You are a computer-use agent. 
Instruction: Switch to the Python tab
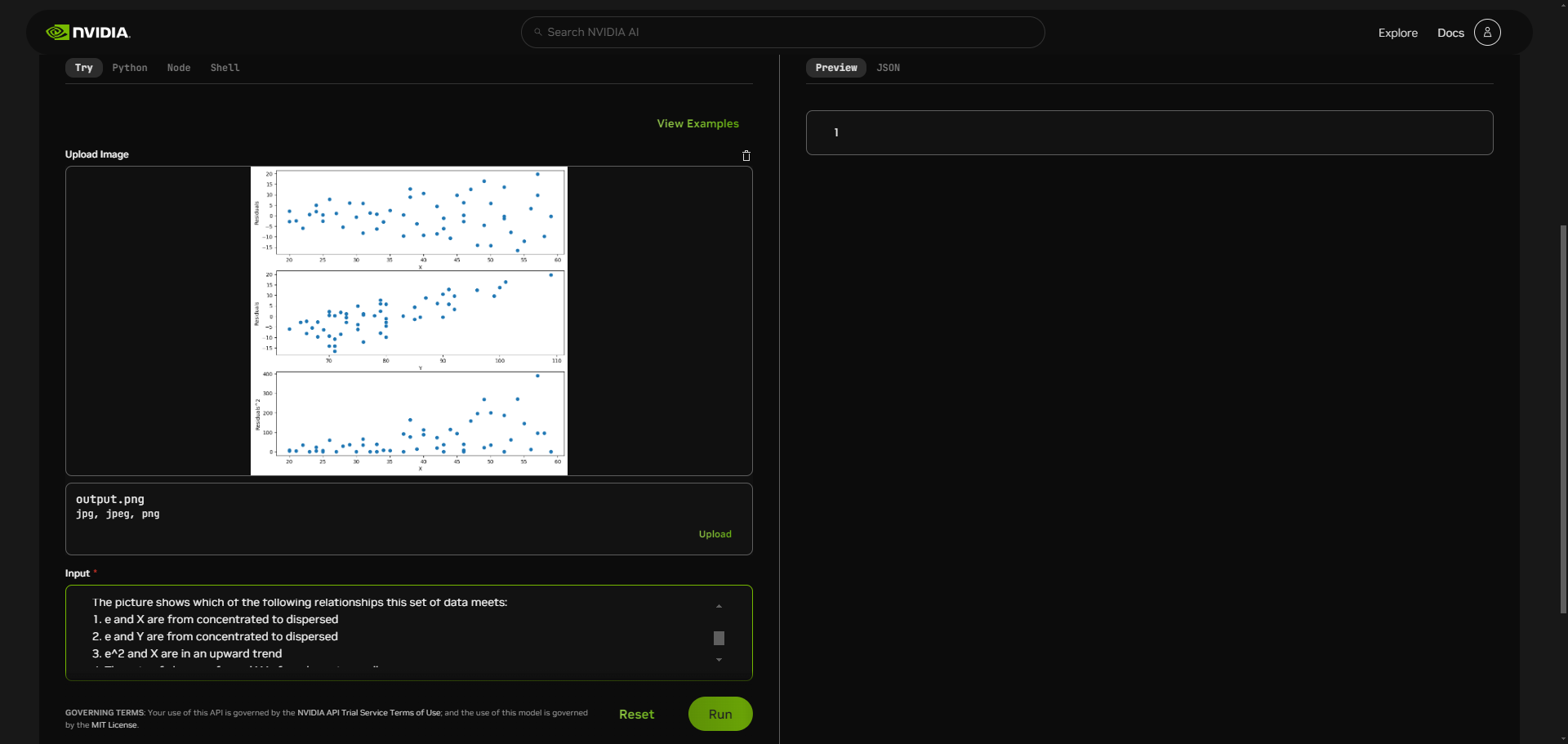tap(130, 68)
